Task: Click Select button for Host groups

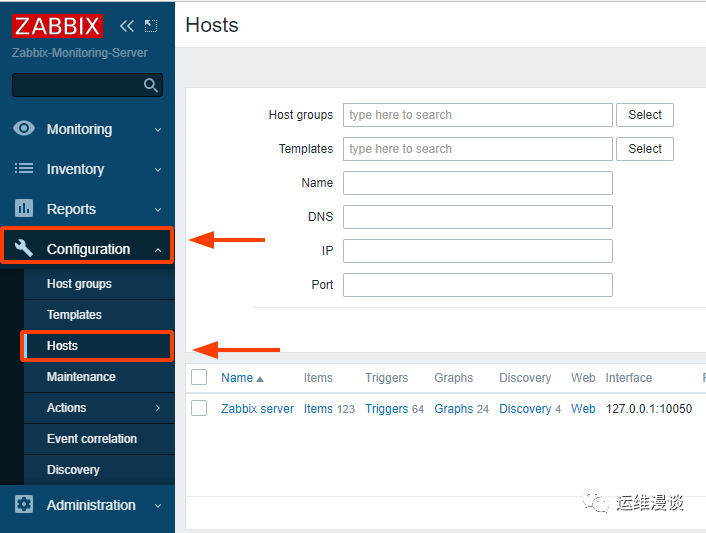Action: point(645,115)
